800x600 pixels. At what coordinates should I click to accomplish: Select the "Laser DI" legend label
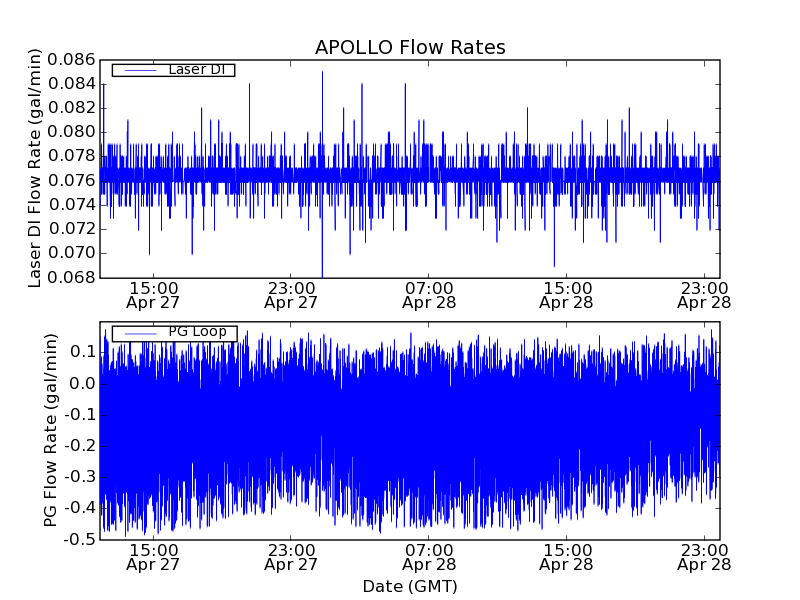click(196, 69)
